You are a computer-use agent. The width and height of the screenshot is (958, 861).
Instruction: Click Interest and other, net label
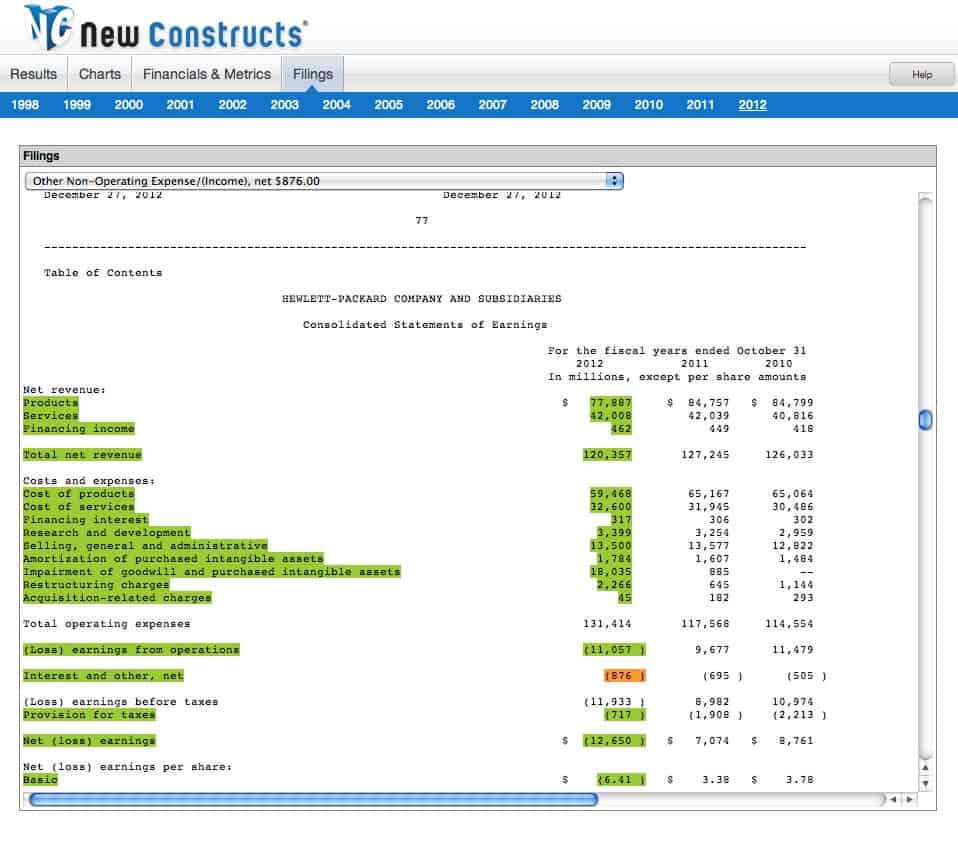tap(103, 676)
